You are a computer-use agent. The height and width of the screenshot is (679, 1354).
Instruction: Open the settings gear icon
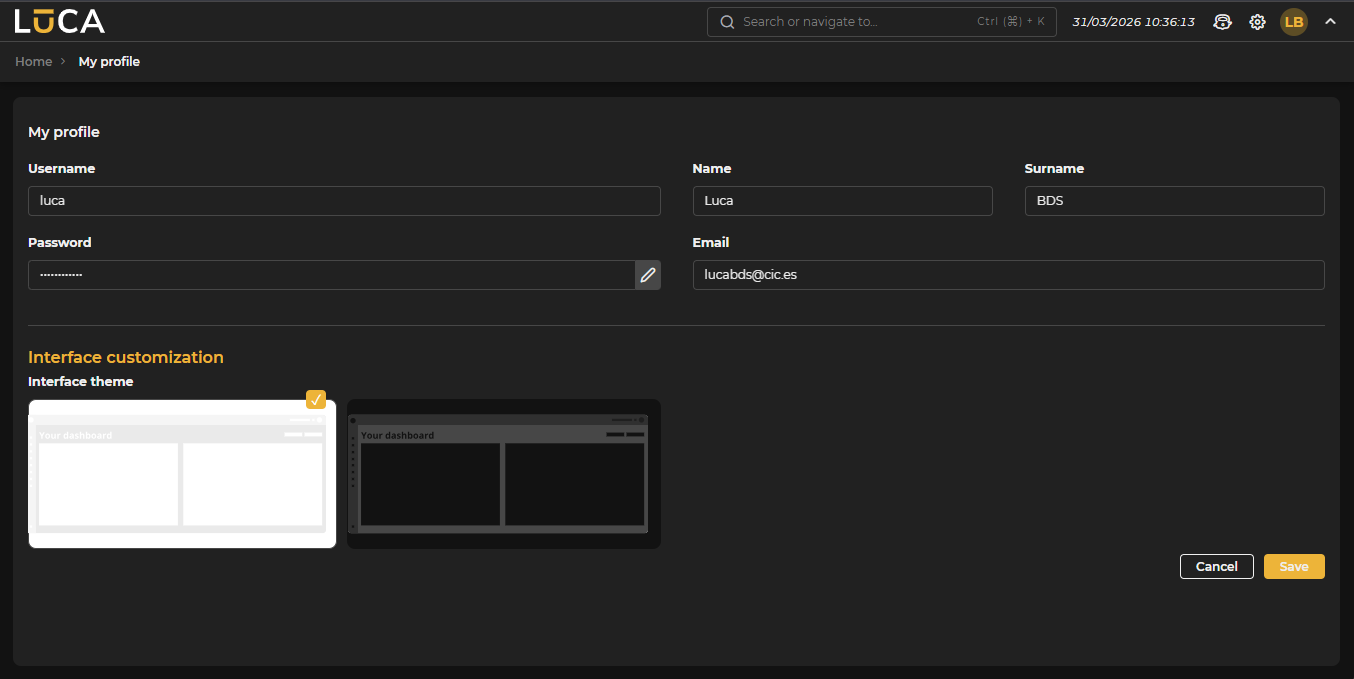(1257, 22)
